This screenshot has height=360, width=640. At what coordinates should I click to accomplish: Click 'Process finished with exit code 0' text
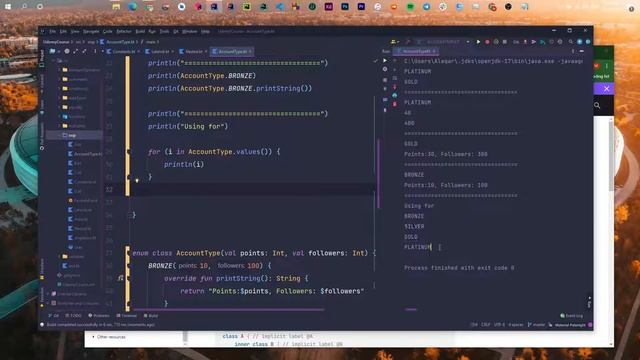(x=459, y=268)
